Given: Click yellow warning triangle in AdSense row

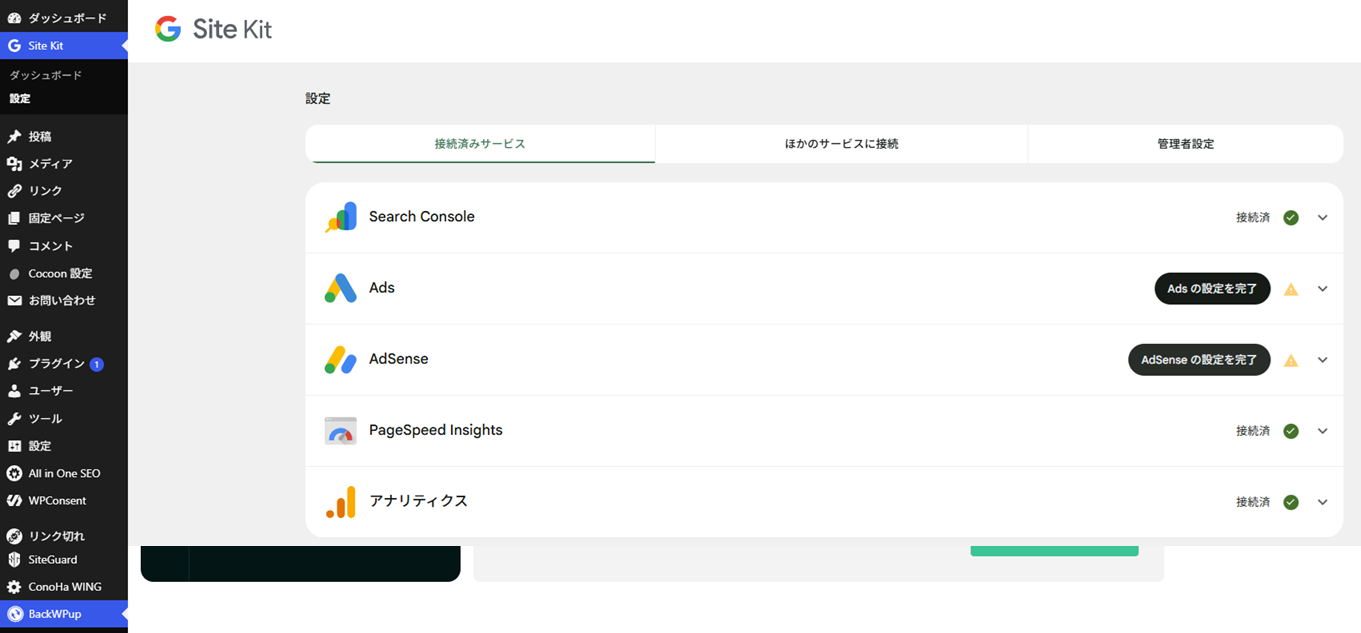Looking at the screenshot, I should [1291, 360].
